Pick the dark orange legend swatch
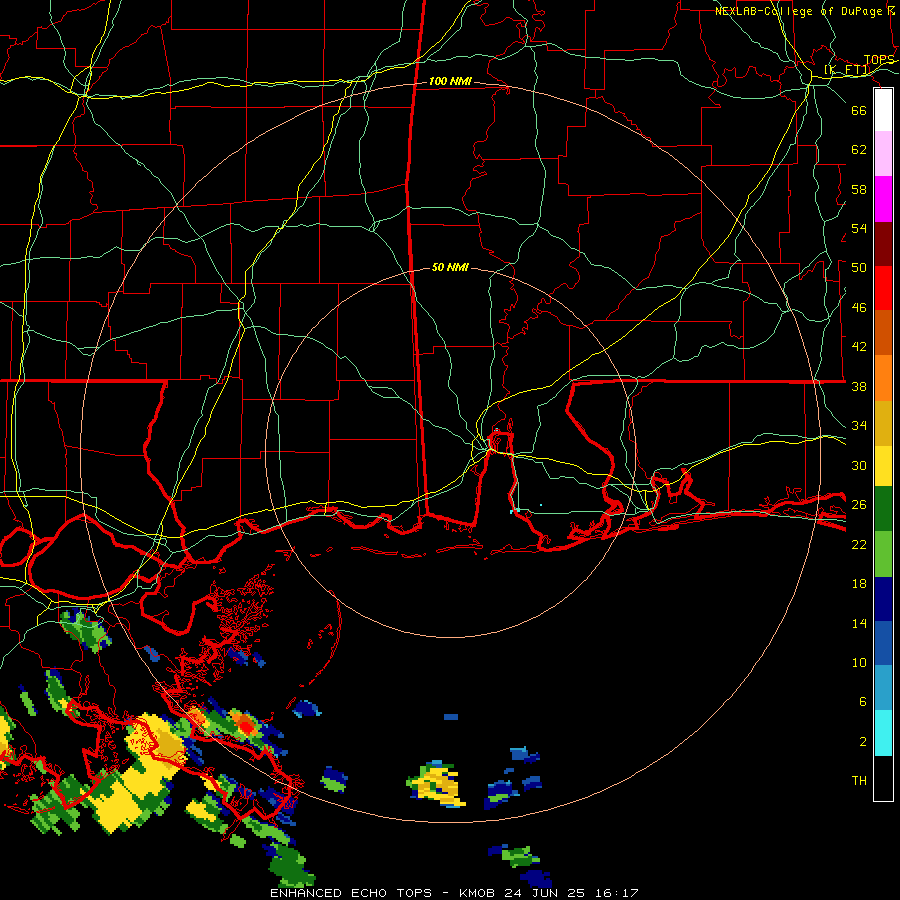The width and height of the screenshot is (900, 900). (x=883, y=333)
